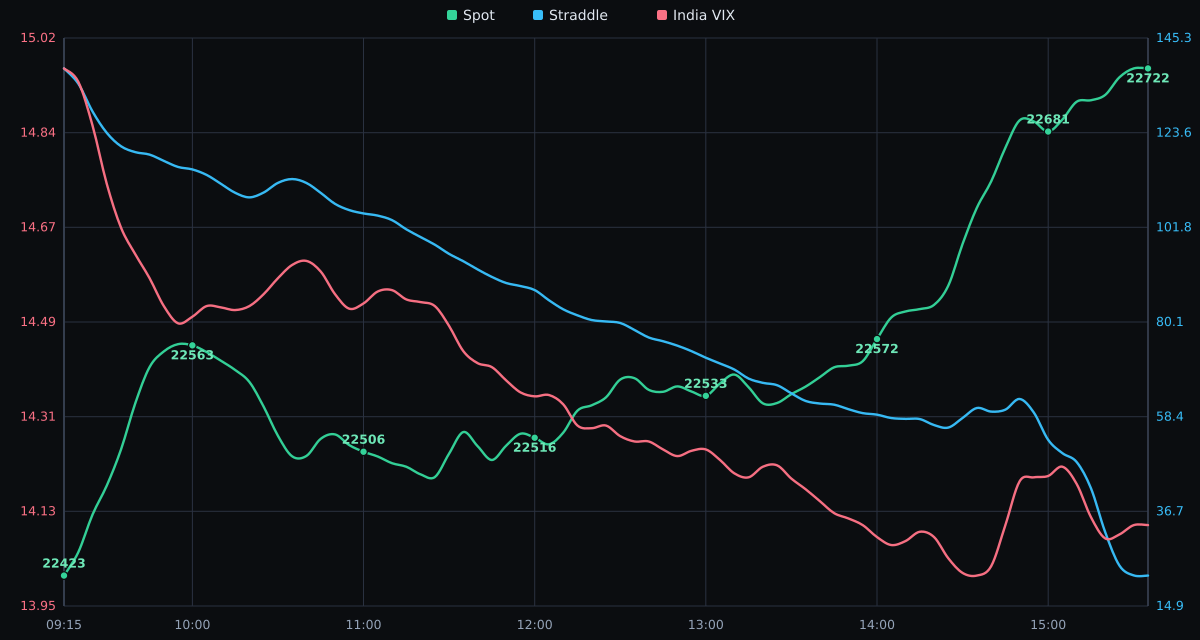This screenshot has width=1200, height=640.
Task: Click the 15.02 left axis VIX value
Action: (38, 38)
